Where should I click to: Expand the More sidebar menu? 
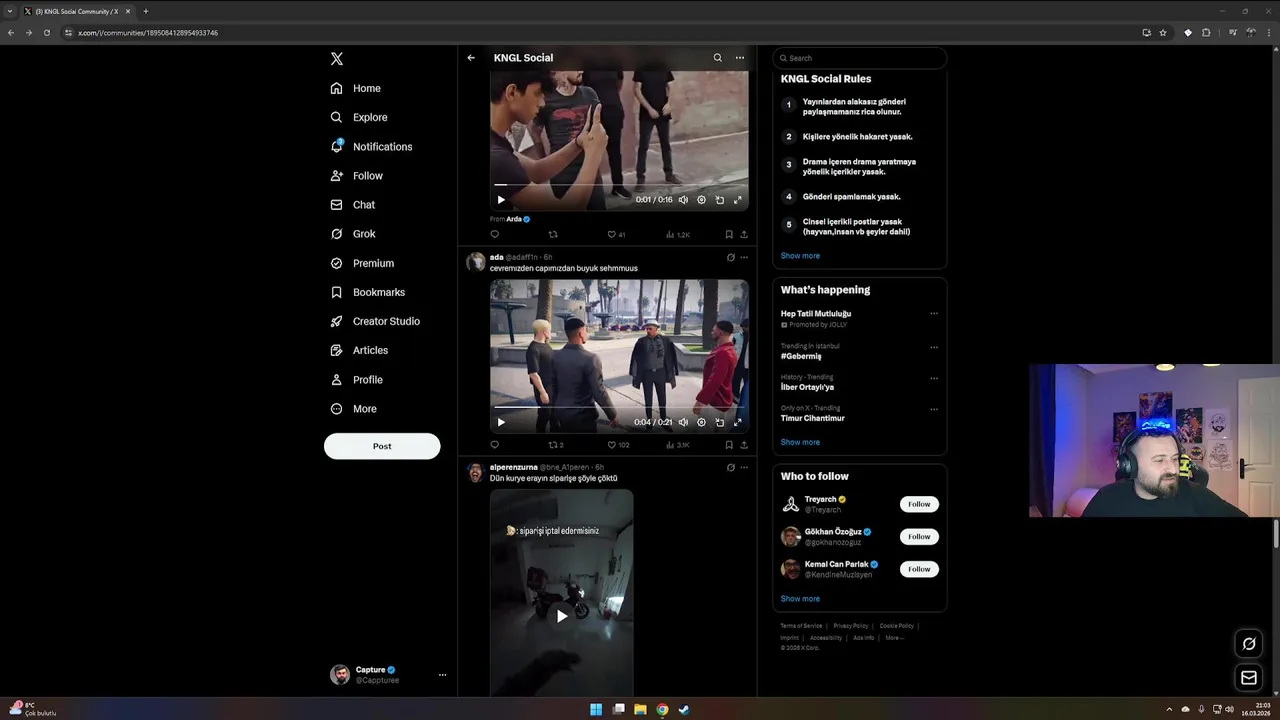[354, 409]
